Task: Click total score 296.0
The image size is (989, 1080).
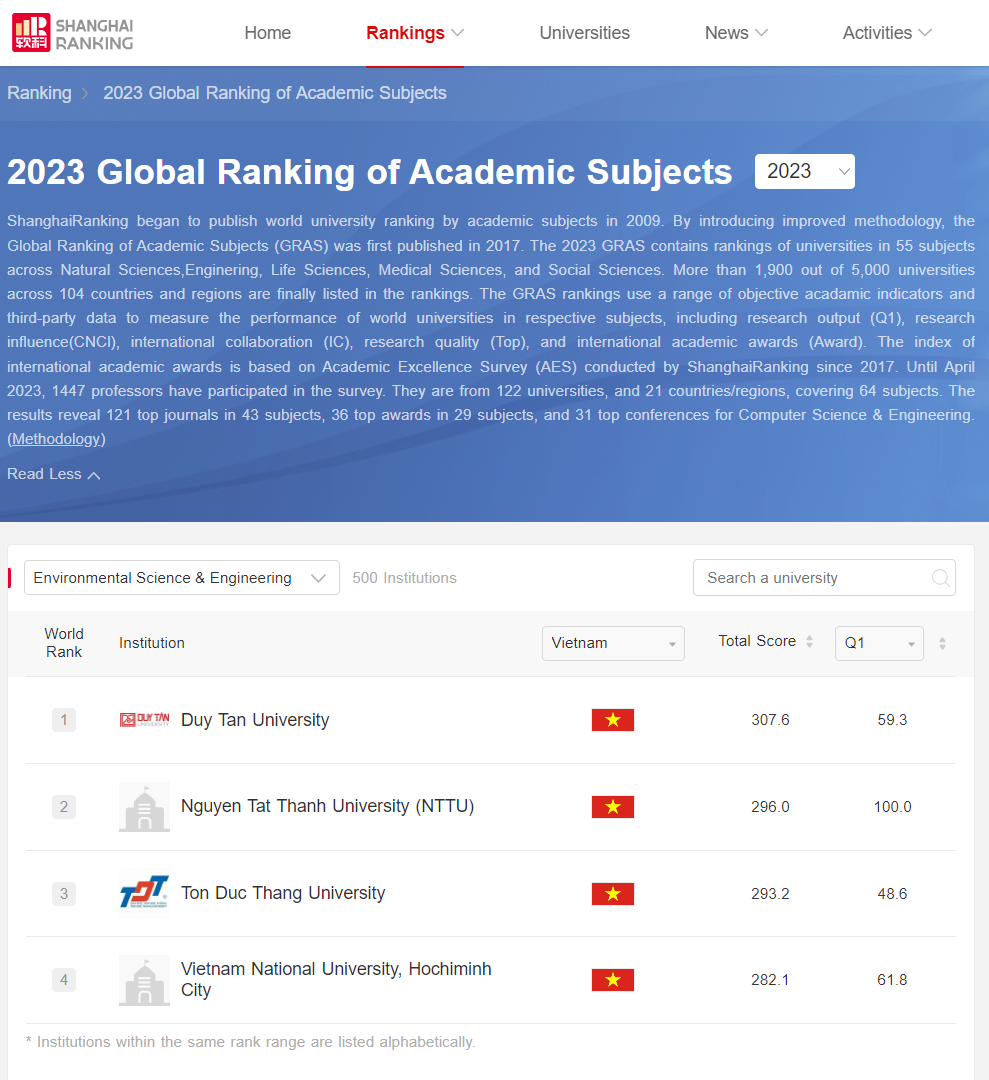Action: [770, 807]
